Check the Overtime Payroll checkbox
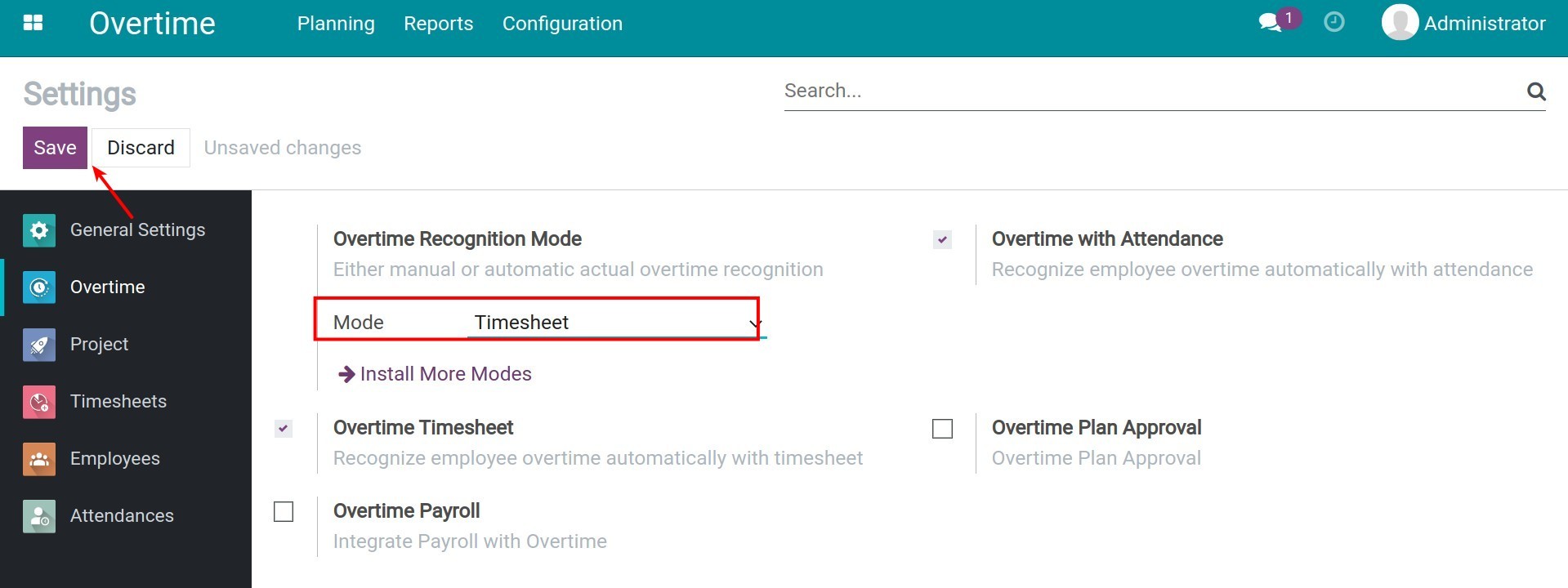1568x588 pixels. click(284, 512)
